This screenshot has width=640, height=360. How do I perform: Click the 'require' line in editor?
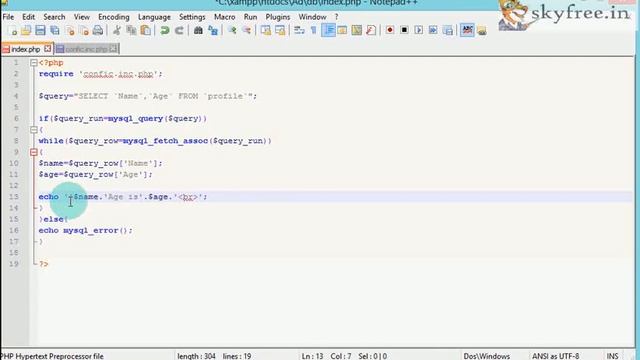[100, 74]
